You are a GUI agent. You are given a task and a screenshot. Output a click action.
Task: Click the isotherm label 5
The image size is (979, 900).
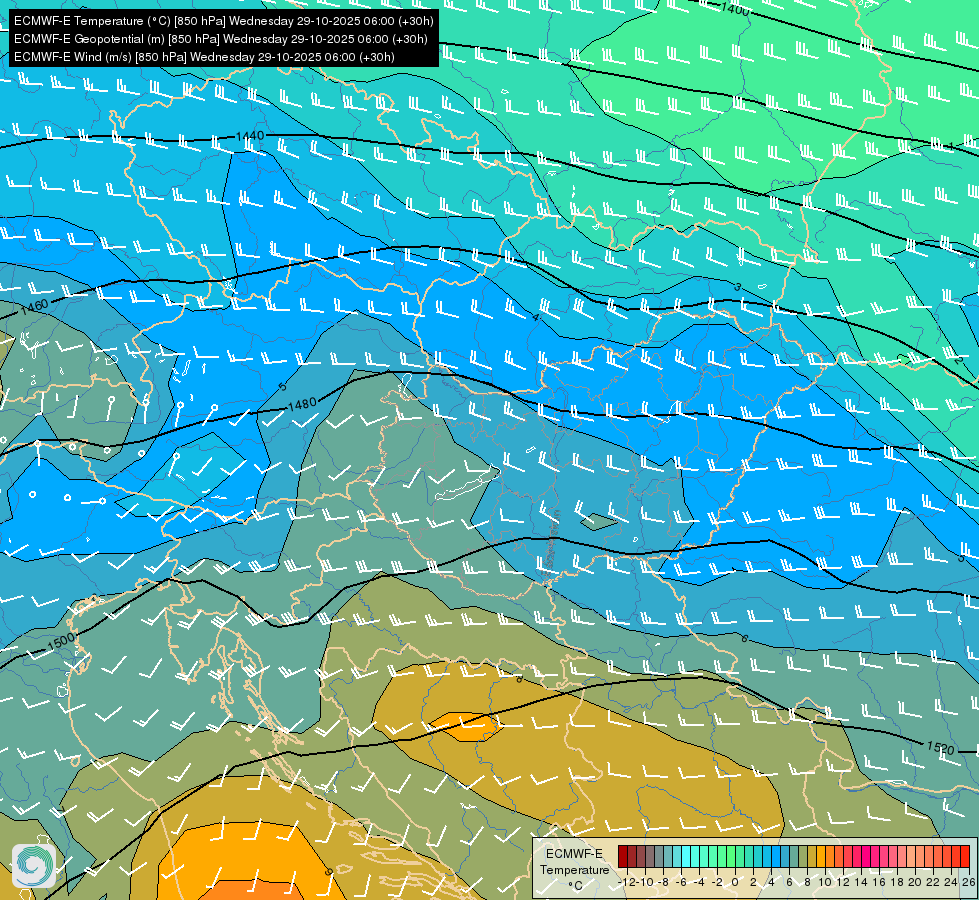click(282, 387)
